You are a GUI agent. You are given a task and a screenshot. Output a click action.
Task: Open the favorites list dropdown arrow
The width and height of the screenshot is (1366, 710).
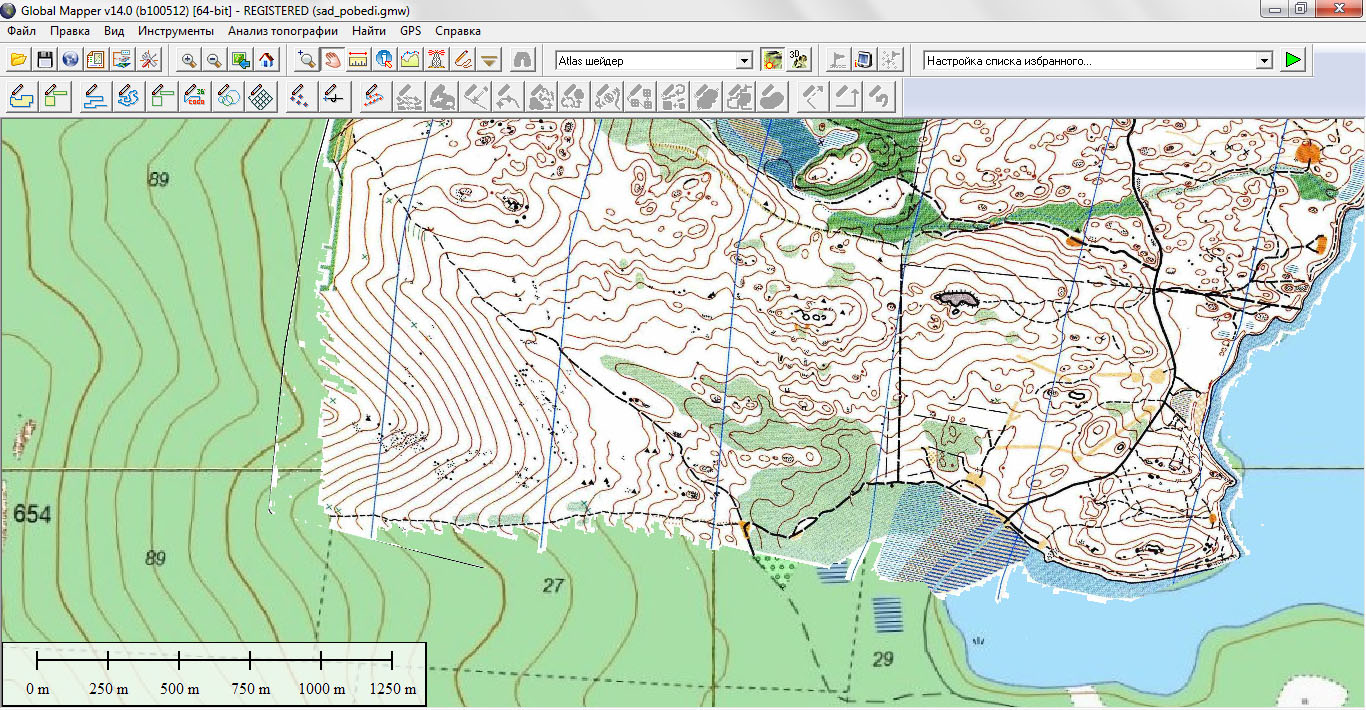click(x=1264, y=61)
